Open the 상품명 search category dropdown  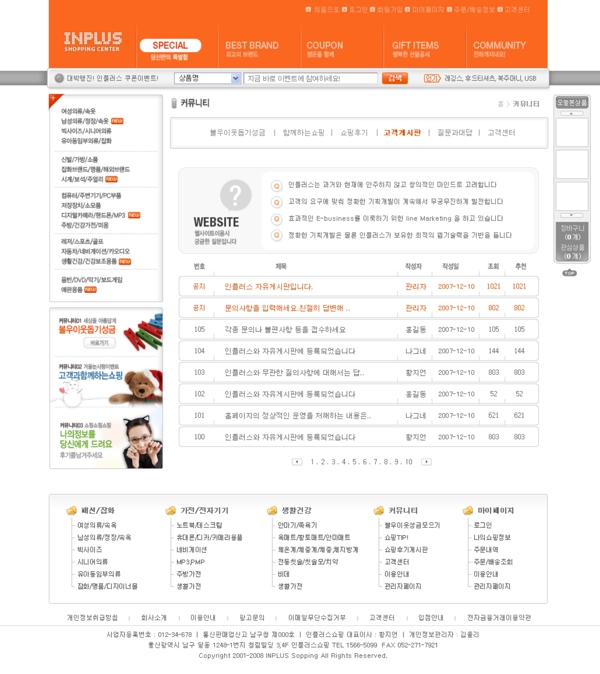pos(207,78)
